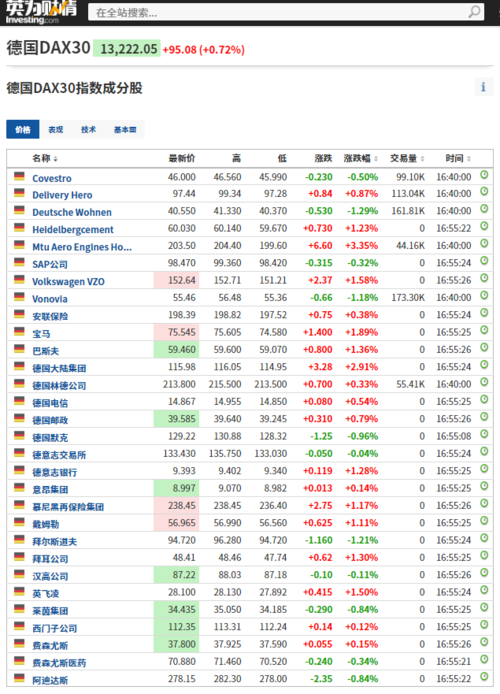
Task: Click the volume value 173.30K
Action: click(408, 297)
